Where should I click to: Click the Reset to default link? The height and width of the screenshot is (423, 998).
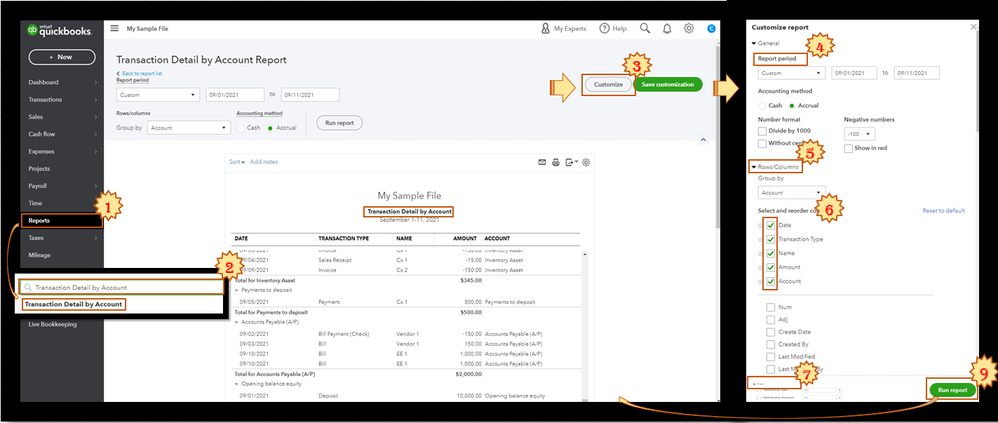tap(944, 211)
